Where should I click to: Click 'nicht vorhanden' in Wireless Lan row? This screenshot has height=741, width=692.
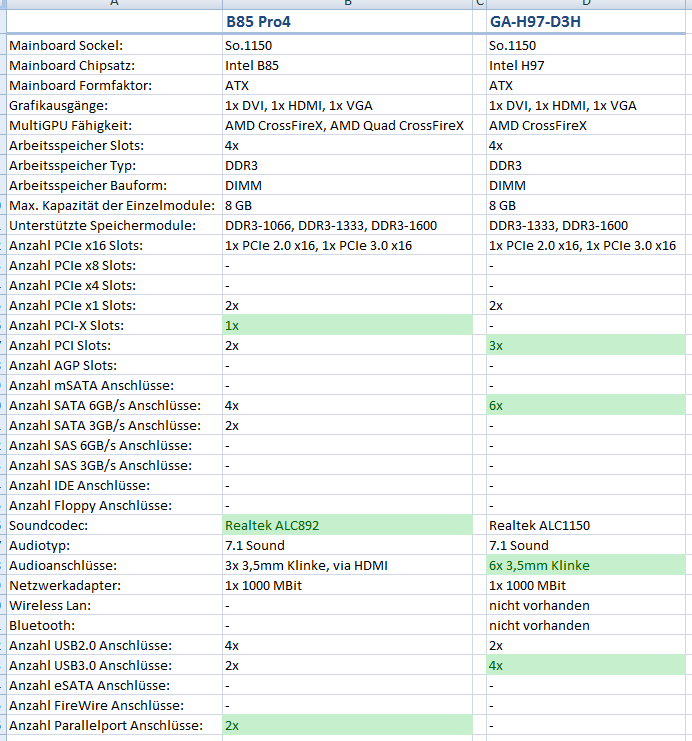(x=586, y=605)
